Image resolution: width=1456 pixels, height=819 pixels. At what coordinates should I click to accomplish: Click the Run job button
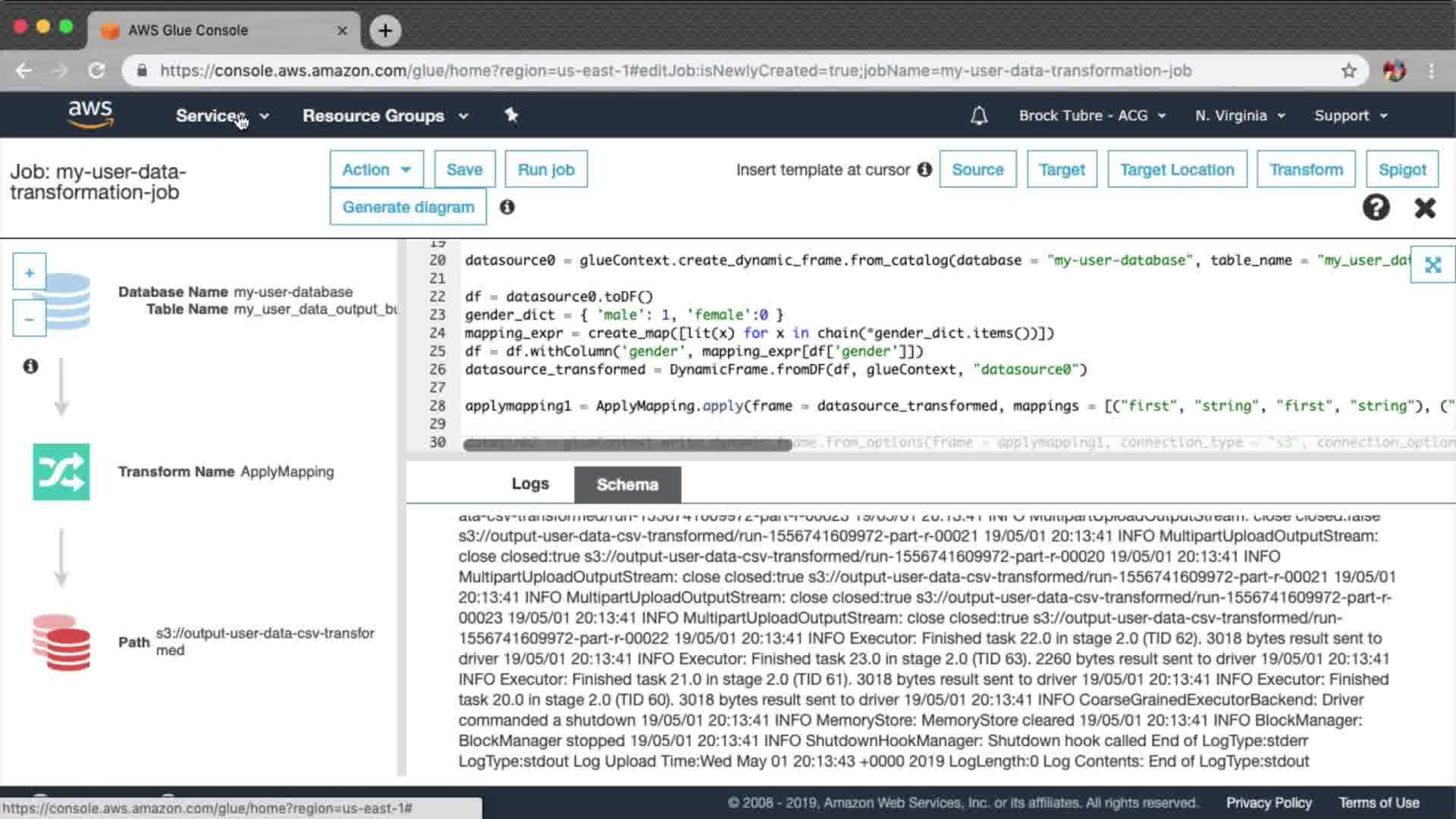[x=546, y=170]
